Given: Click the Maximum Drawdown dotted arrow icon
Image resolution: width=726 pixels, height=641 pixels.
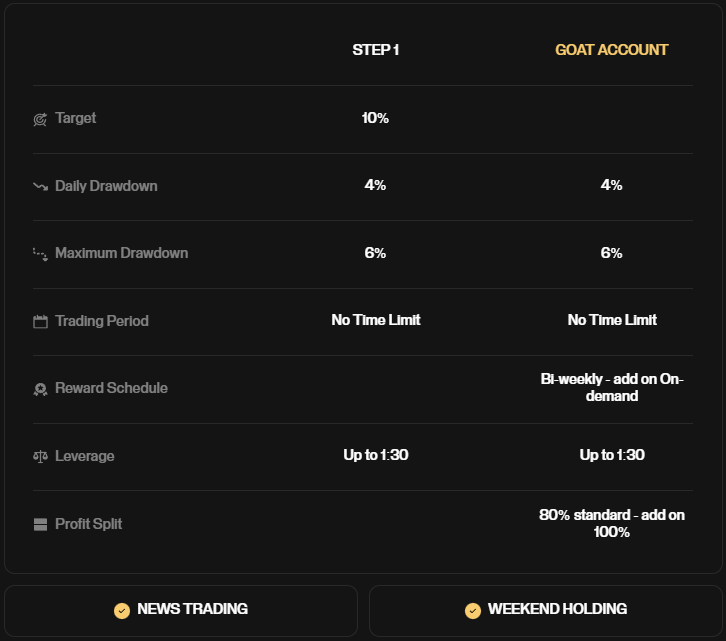Looking at the screenshot, I should click(x=40, y=254).
